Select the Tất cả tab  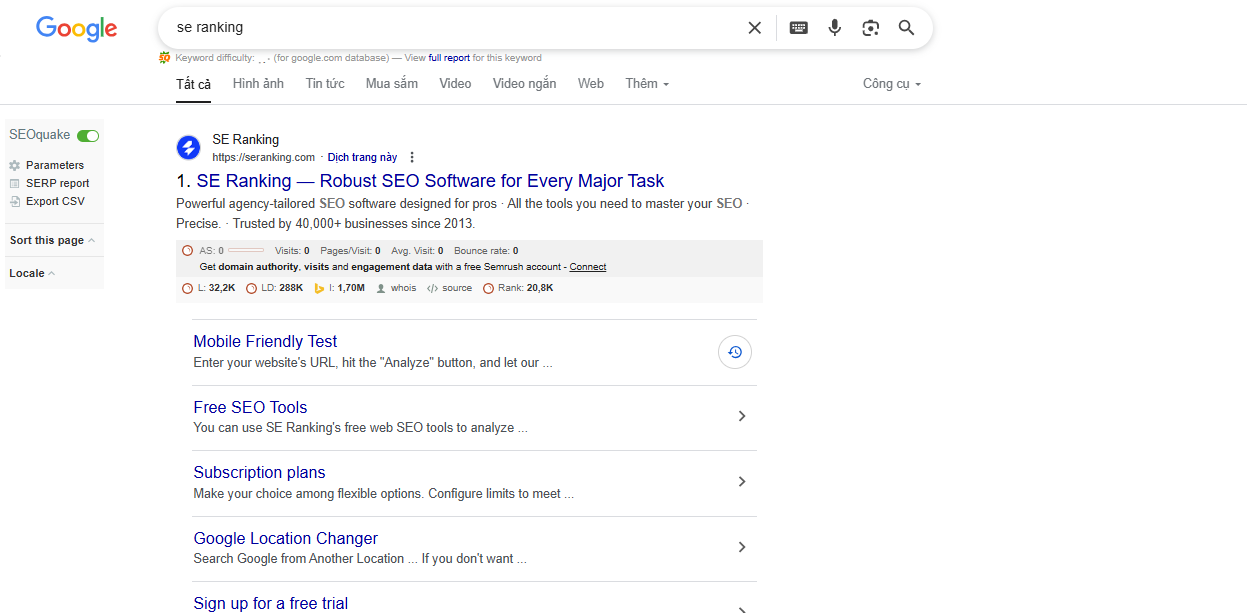(x=194, y=84)
